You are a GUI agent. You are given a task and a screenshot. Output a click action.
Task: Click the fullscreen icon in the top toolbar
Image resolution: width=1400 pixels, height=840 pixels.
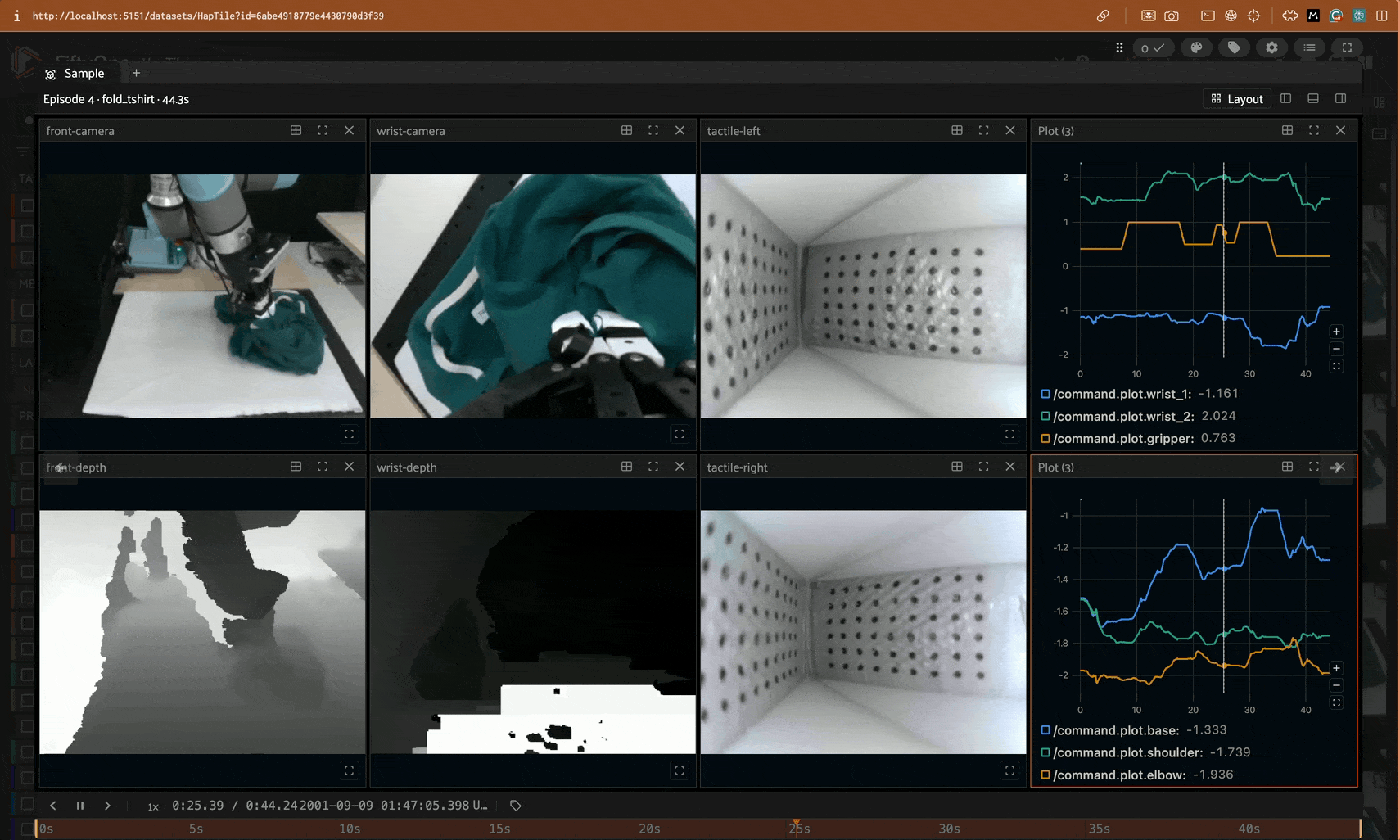pyautogui.click(x=1347, y=47)
